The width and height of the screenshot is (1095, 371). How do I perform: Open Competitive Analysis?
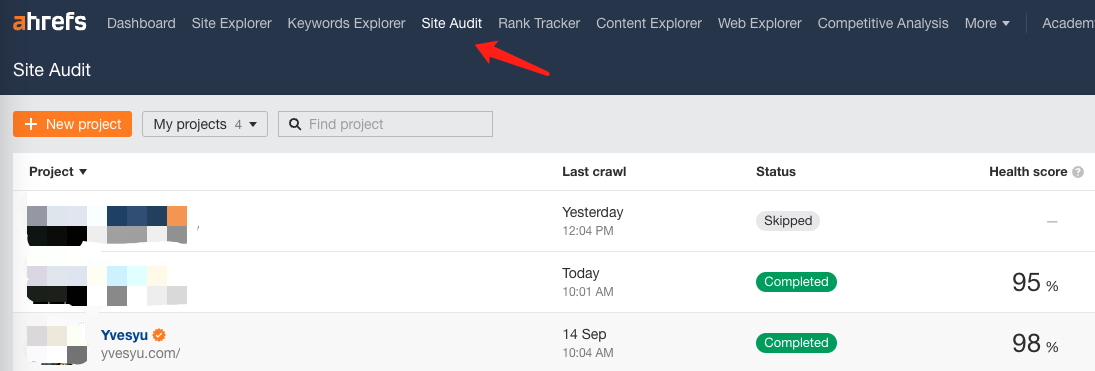point(883,23)
